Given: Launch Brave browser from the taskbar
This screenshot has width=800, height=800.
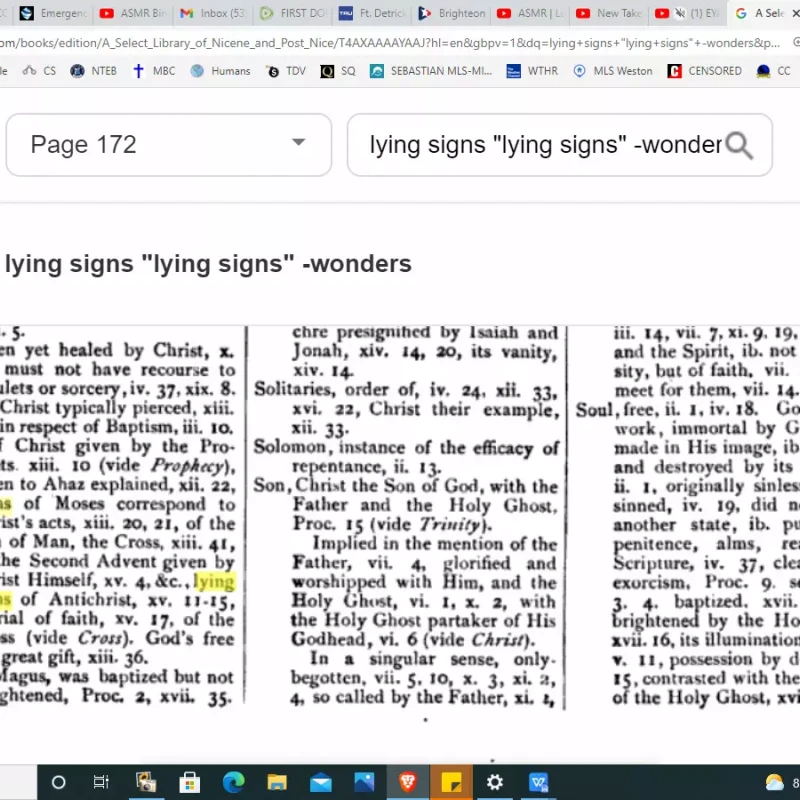Looking at the screenshot, I should (x=408, y=782).
